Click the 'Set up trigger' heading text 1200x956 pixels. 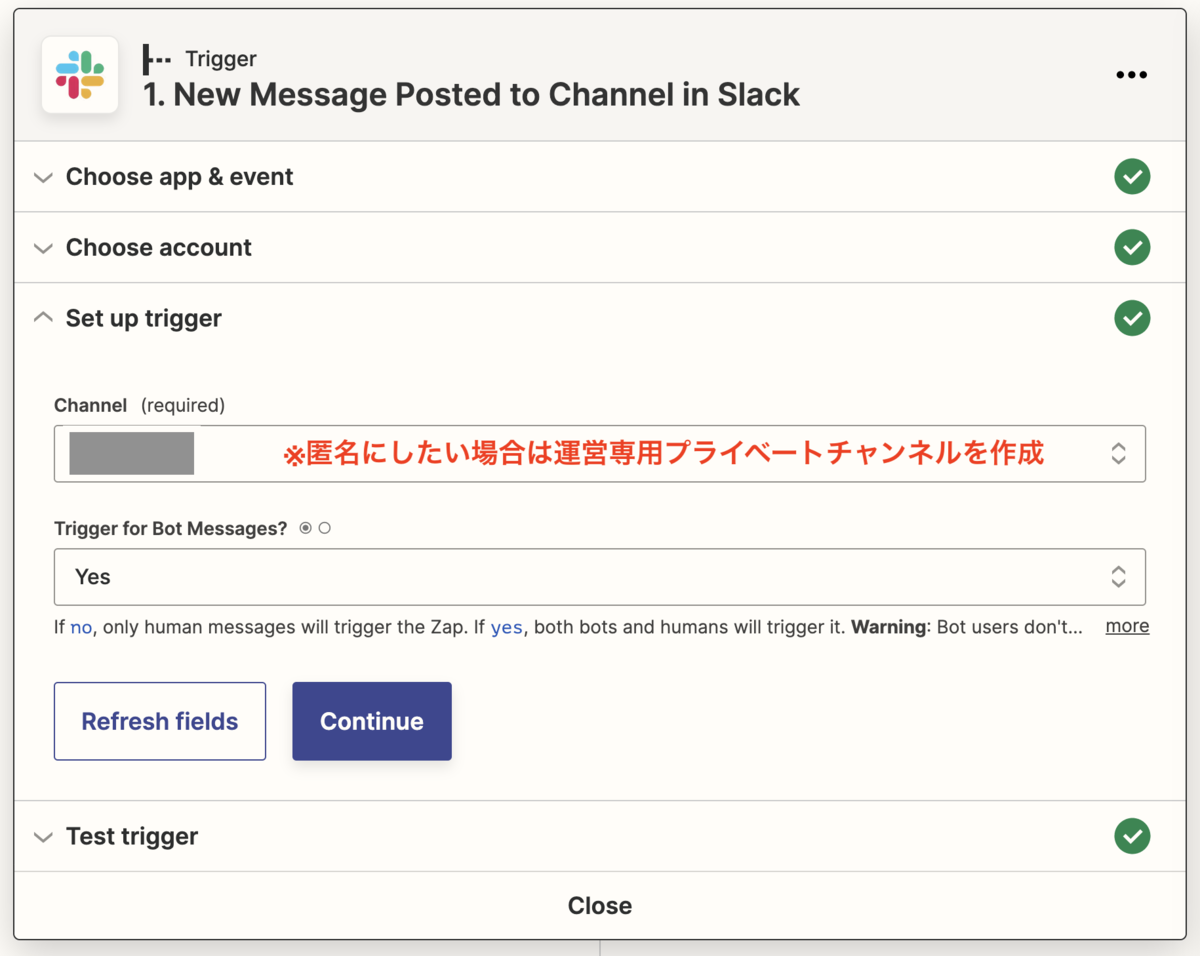144,318
